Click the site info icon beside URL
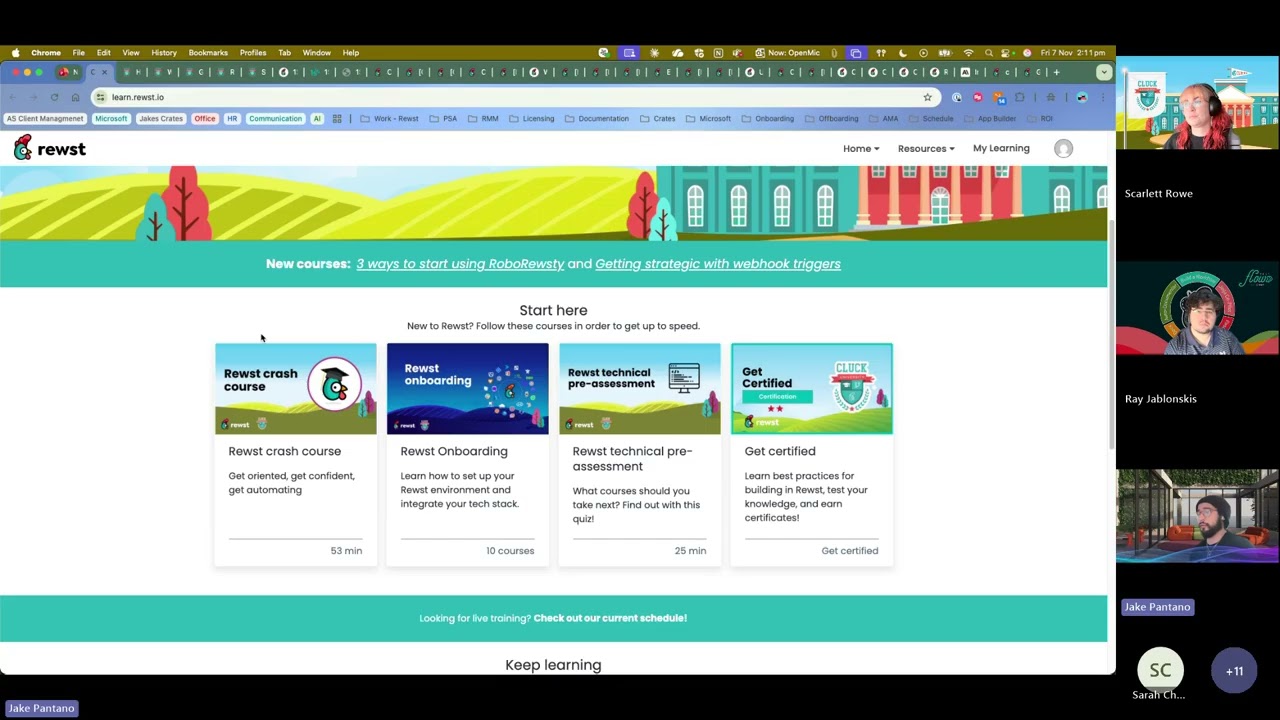Screen dimensions: 1280x720 coord(101,97)
